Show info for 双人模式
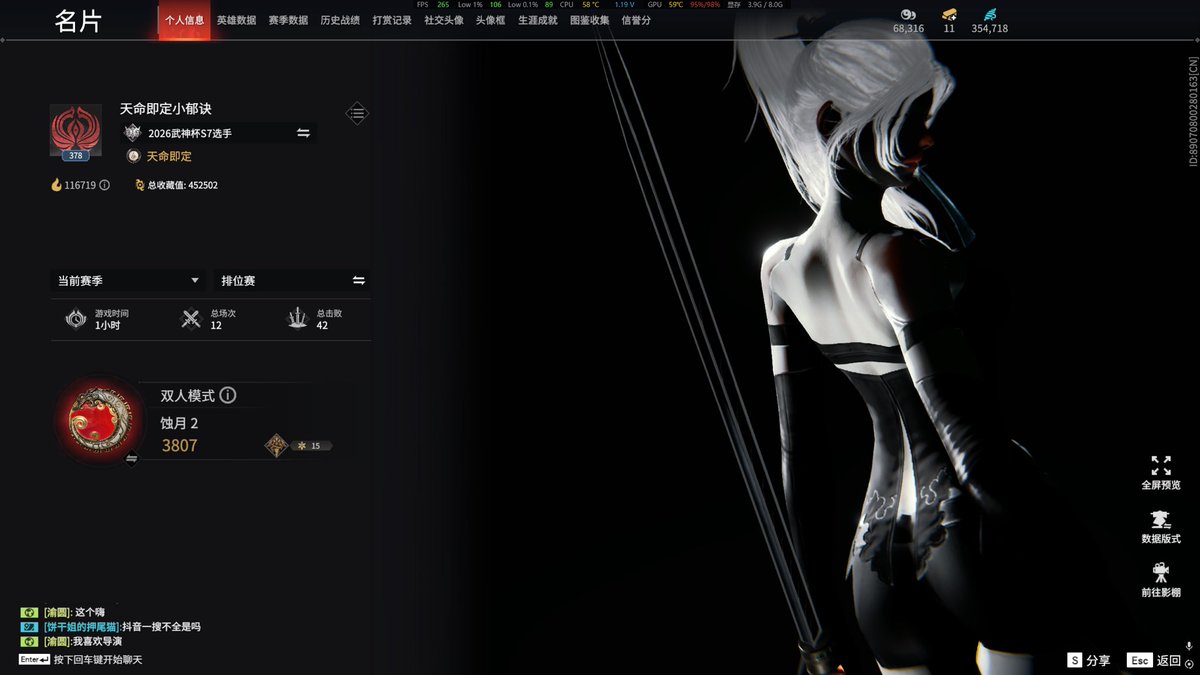 point(228,395)
